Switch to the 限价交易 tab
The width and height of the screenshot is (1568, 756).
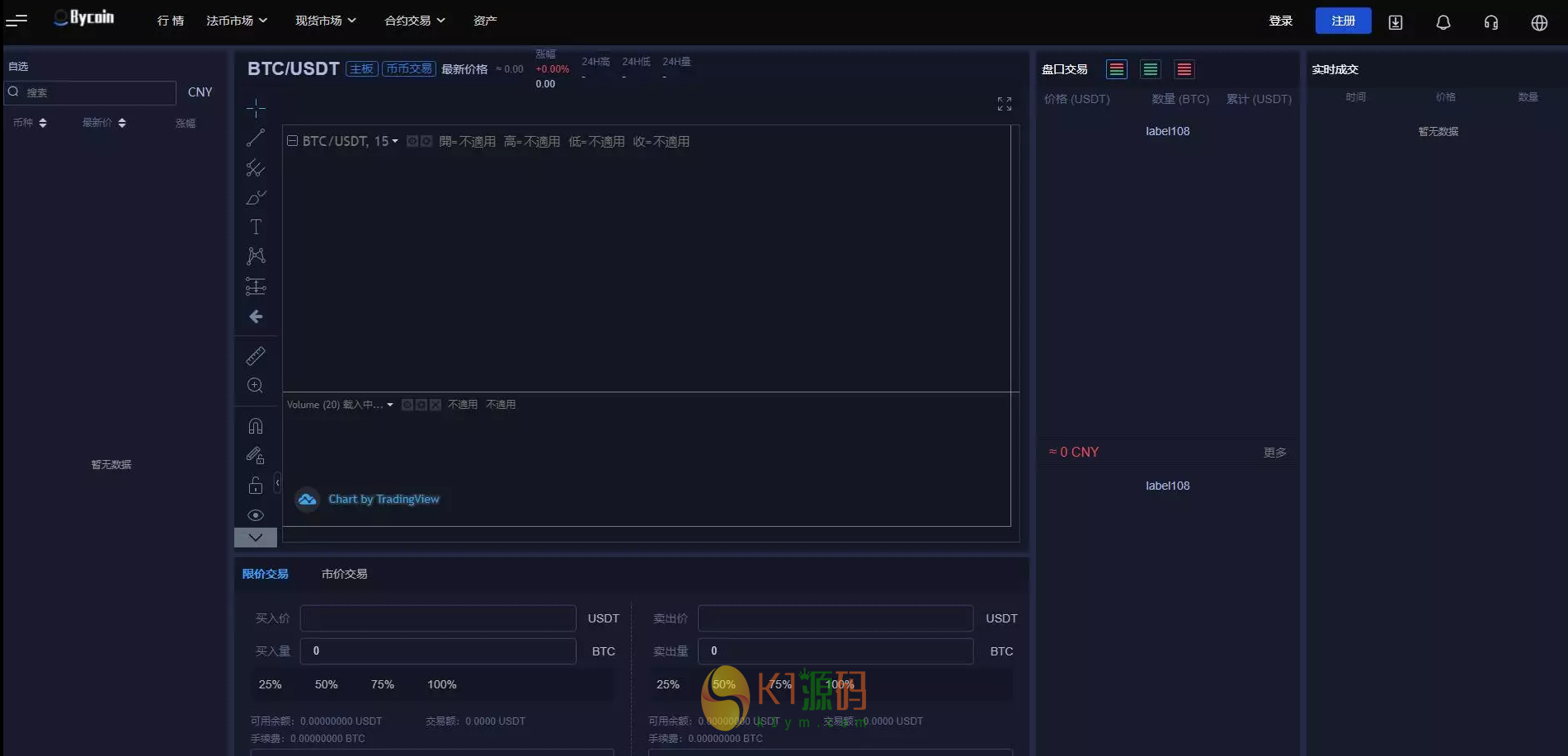(265, 574)
